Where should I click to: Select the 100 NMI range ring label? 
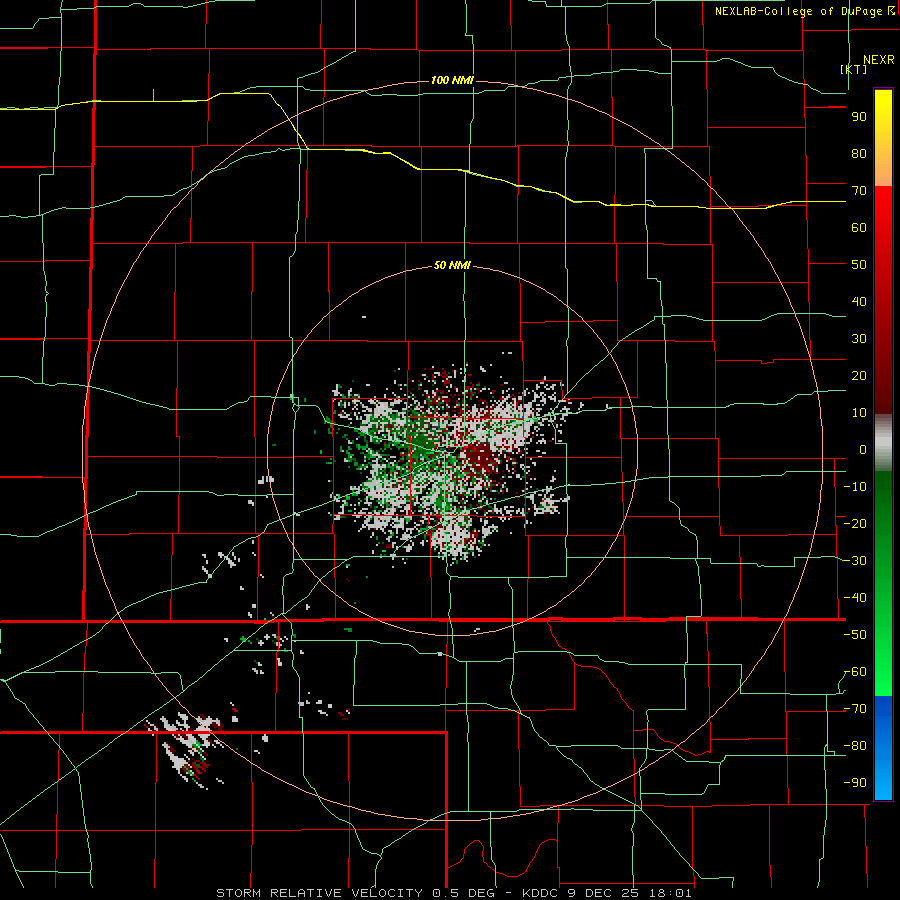click(x=452, y=80)
